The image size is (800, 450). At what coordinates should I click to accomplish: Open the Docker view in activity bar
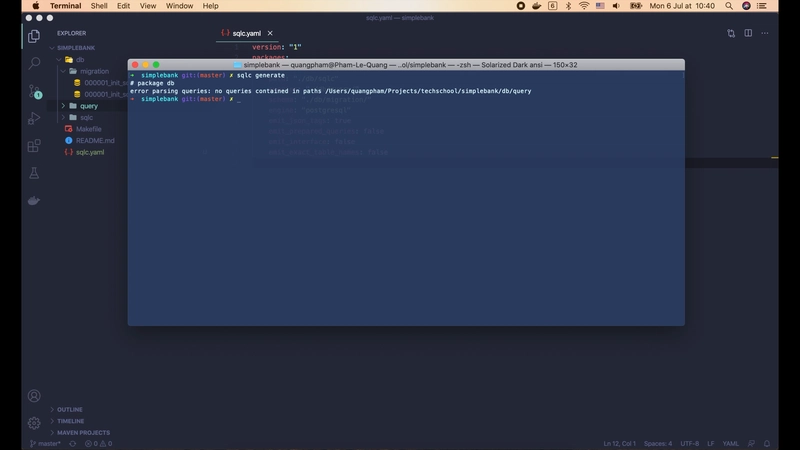tap(34, 200)
